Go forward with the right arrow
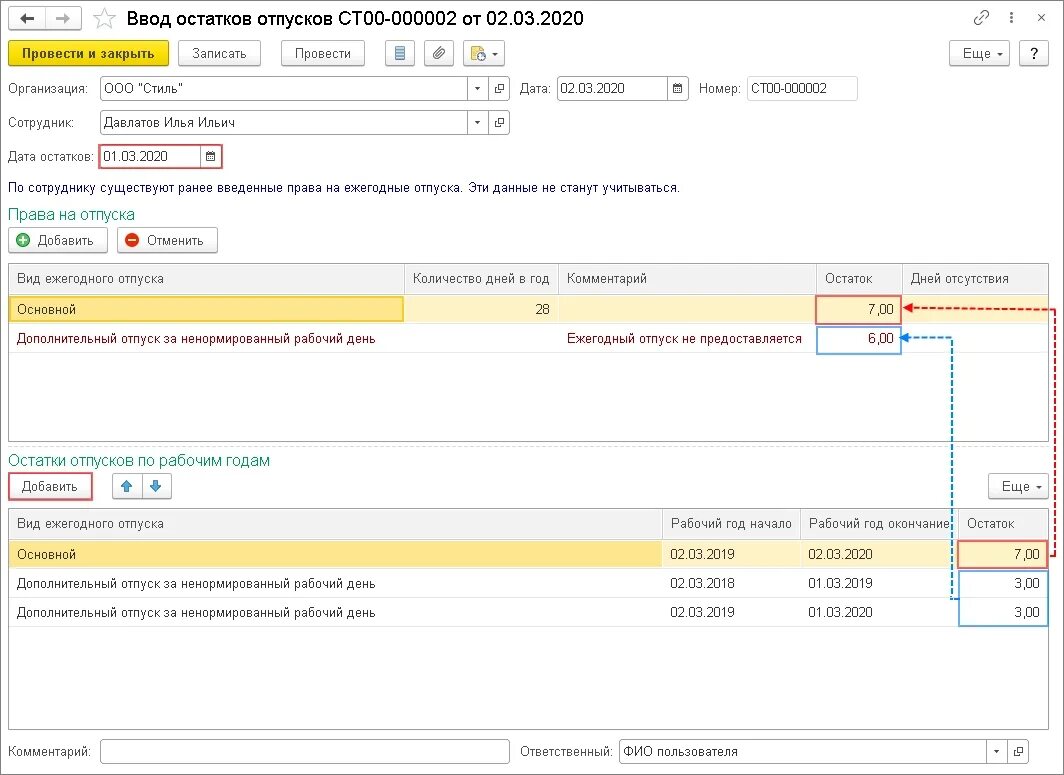Viewport: 1064px width, 775px height. pyautogui.click(x=63, y=18)
